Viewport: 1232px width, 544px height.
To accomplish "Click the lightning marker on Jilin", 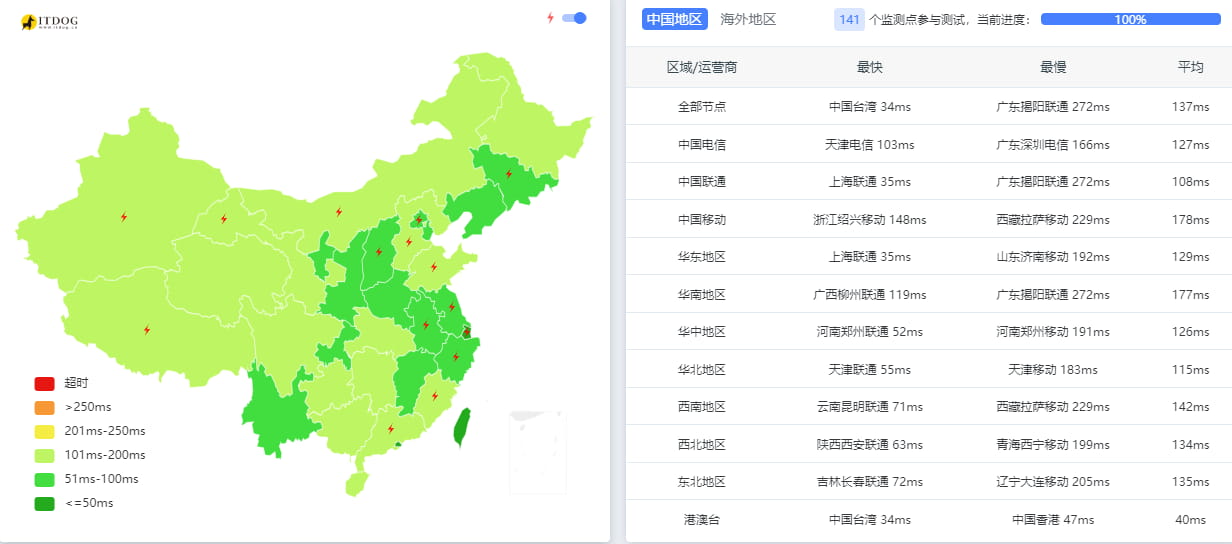I will [x=508, y=173].
